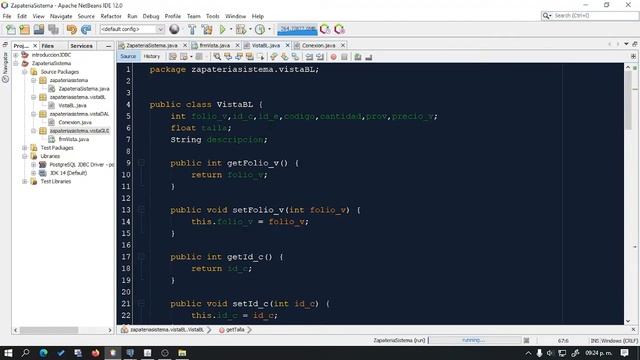Click the Start Macro Recording red circle icon
Image resolution: width=640 pixels, height=360 pixels.
pos(333,57)
